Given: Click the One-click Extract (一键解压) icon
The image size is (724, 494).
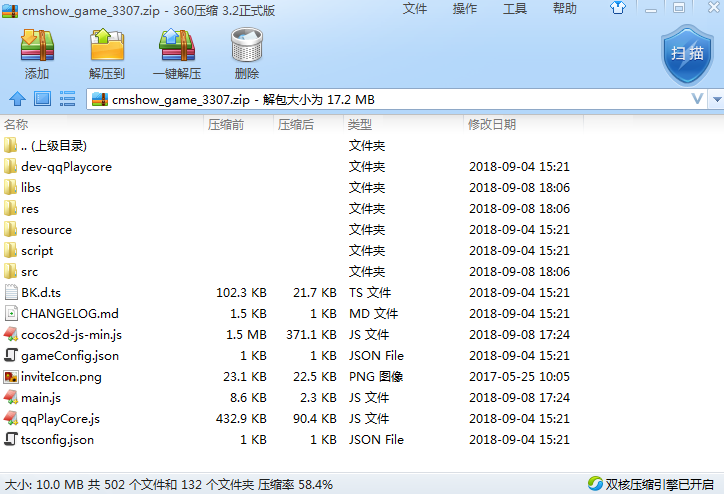Looking at the screenshot, I should (177, 45).
